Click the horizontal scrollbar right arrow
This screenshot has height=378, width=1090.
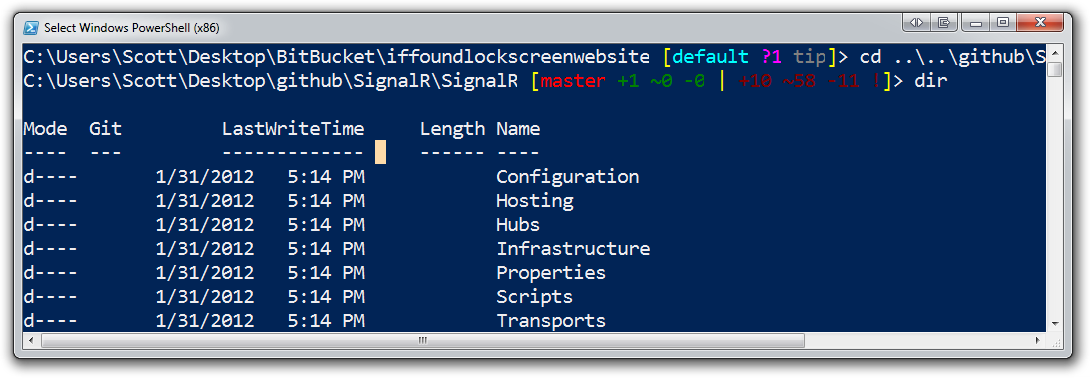click(x=1039, y=340)
